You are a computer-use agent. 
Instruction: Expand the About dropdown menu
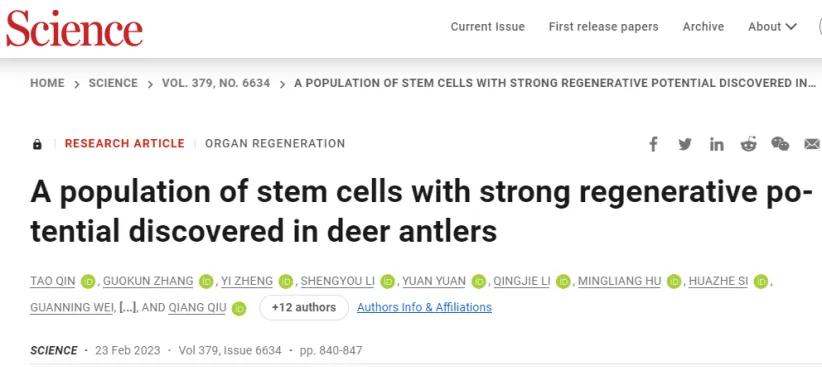tap(772, 27)
